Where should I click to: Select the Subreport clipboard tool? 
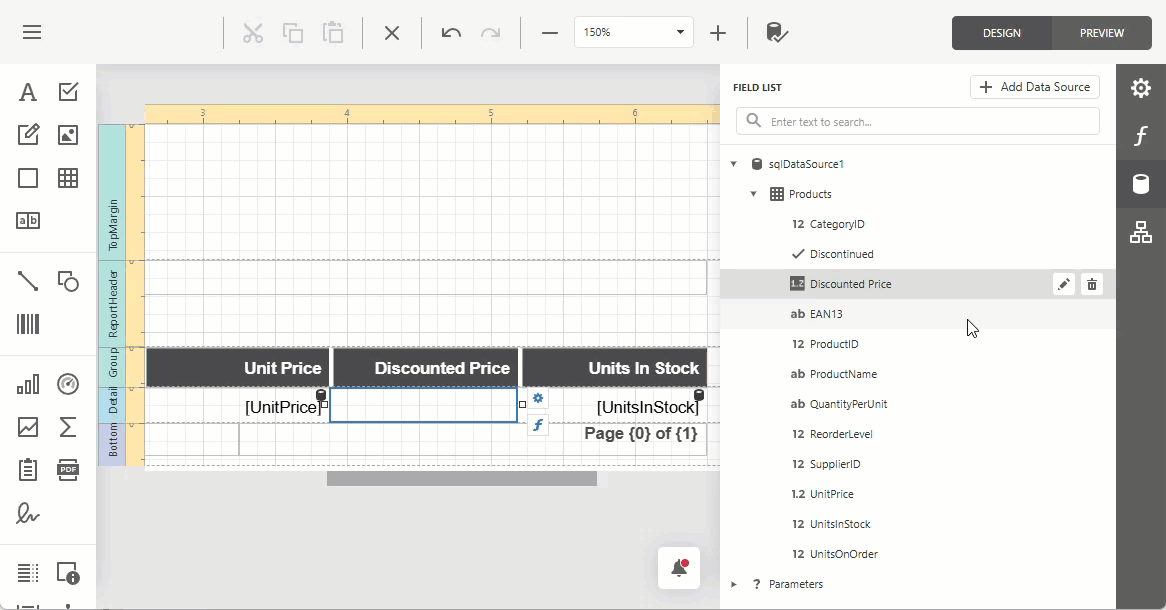tap(28, 469)
